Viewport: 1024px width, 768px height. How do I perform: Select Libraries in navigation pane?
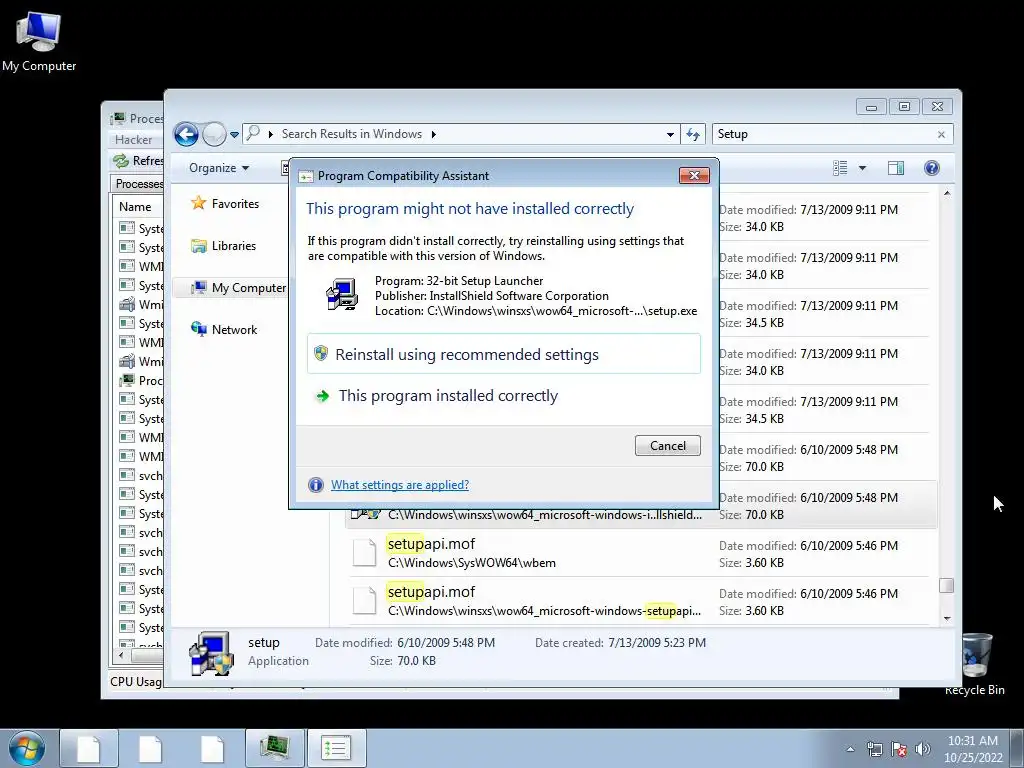point(223,246)
